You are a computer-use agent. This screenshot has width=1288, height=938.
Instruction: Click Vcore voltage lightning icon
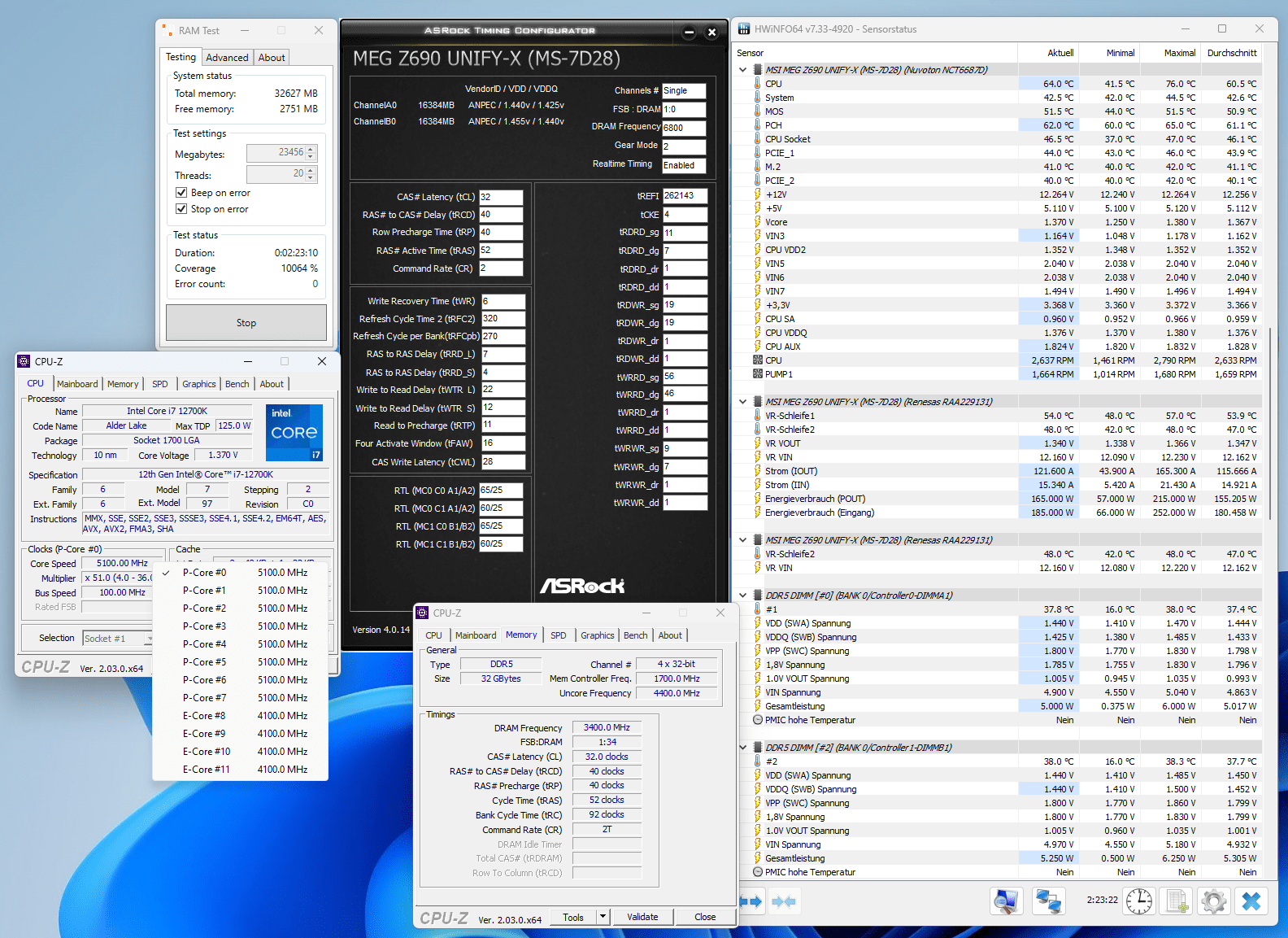tap(758, 222)
